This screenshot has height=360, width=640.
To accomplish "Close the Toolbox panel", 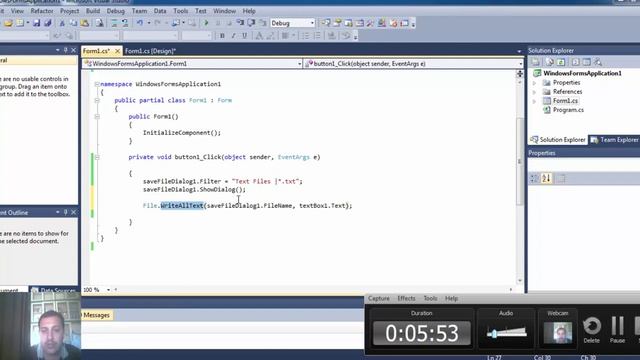I will (x=73, y=50).
